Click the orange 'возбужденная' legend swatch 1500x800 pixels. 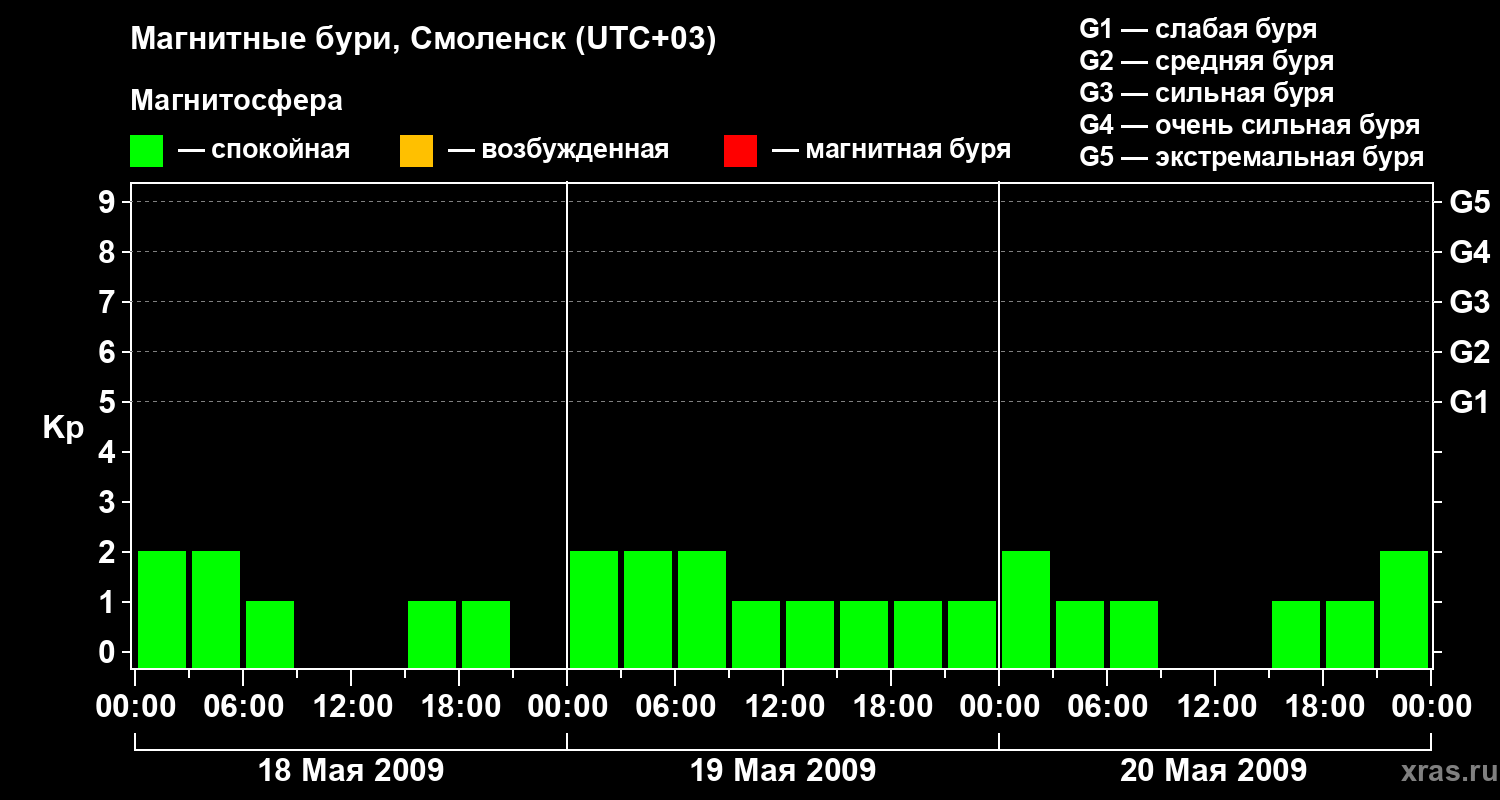point(416,151)
